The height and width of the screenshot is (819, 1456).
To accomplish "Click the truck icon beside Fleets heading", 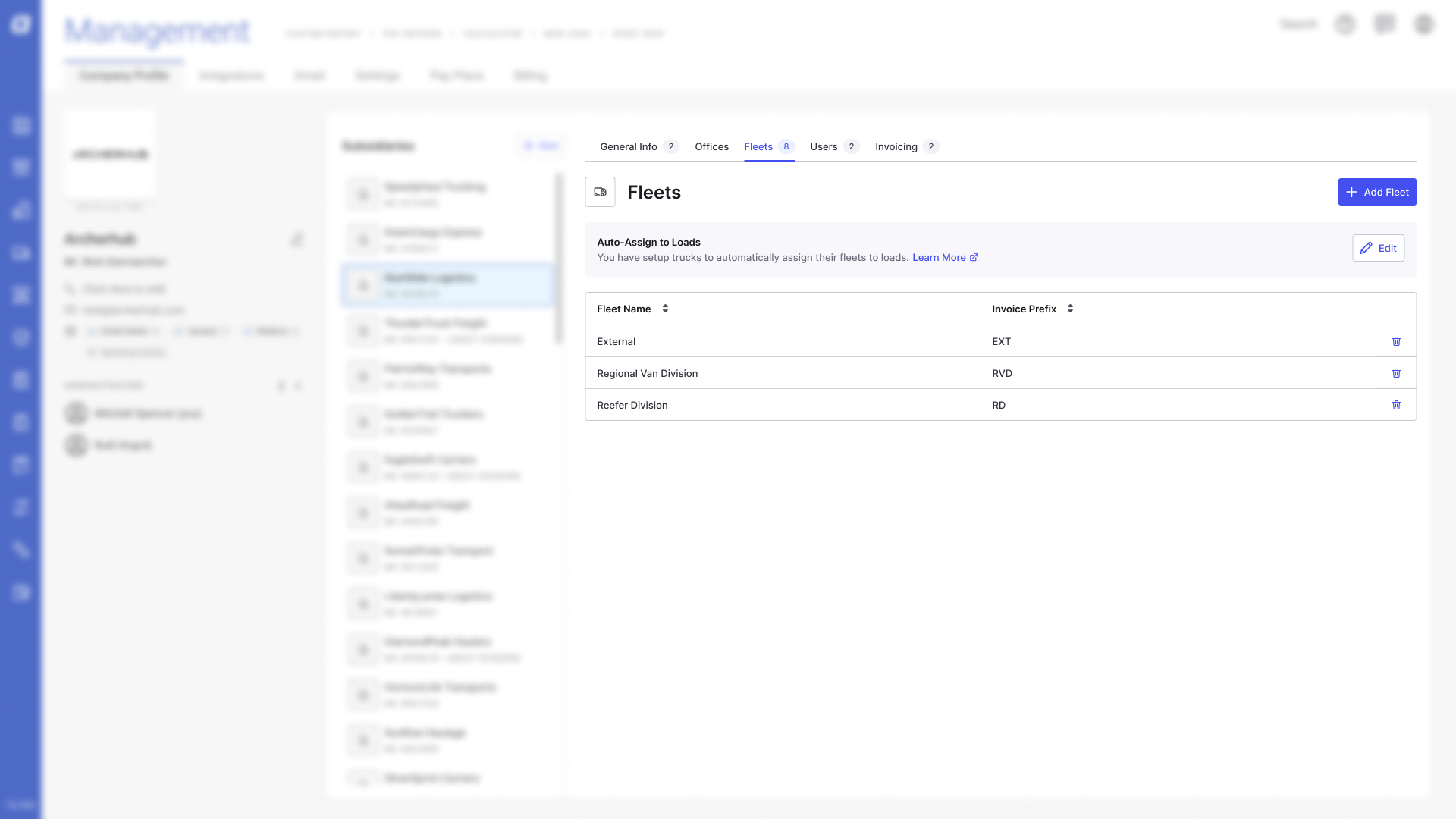I will pos(600,192).
